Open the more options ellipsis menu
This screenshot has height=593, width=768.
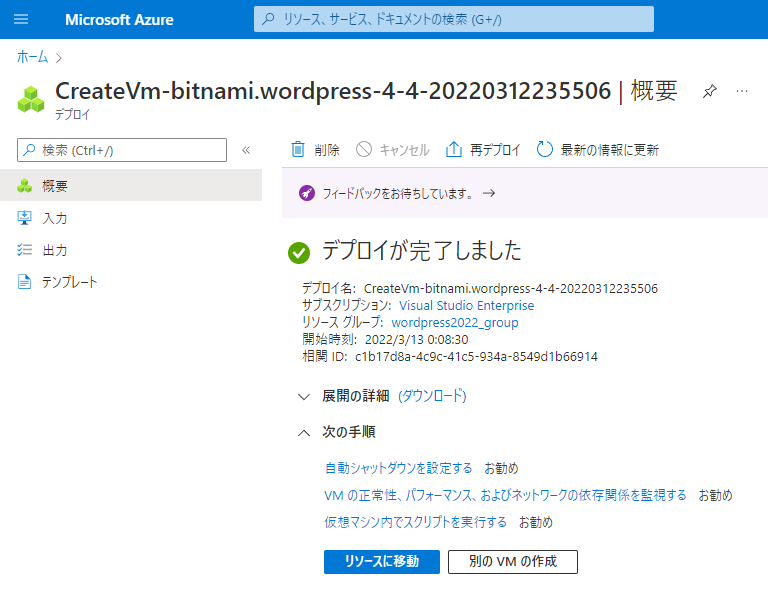(x=742, y=91)
